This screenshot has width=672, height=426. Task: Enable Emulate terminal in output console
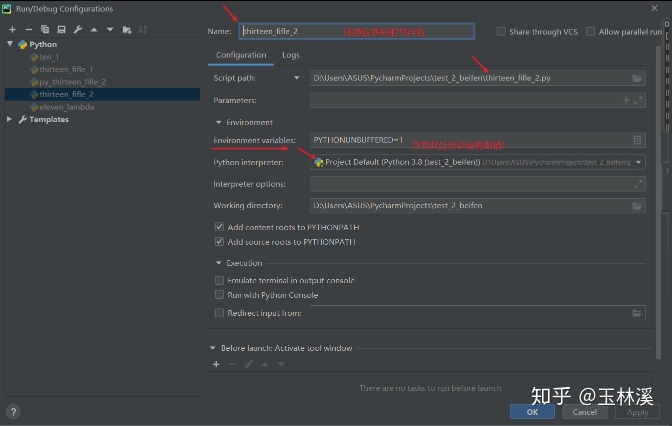coord(219,280)
